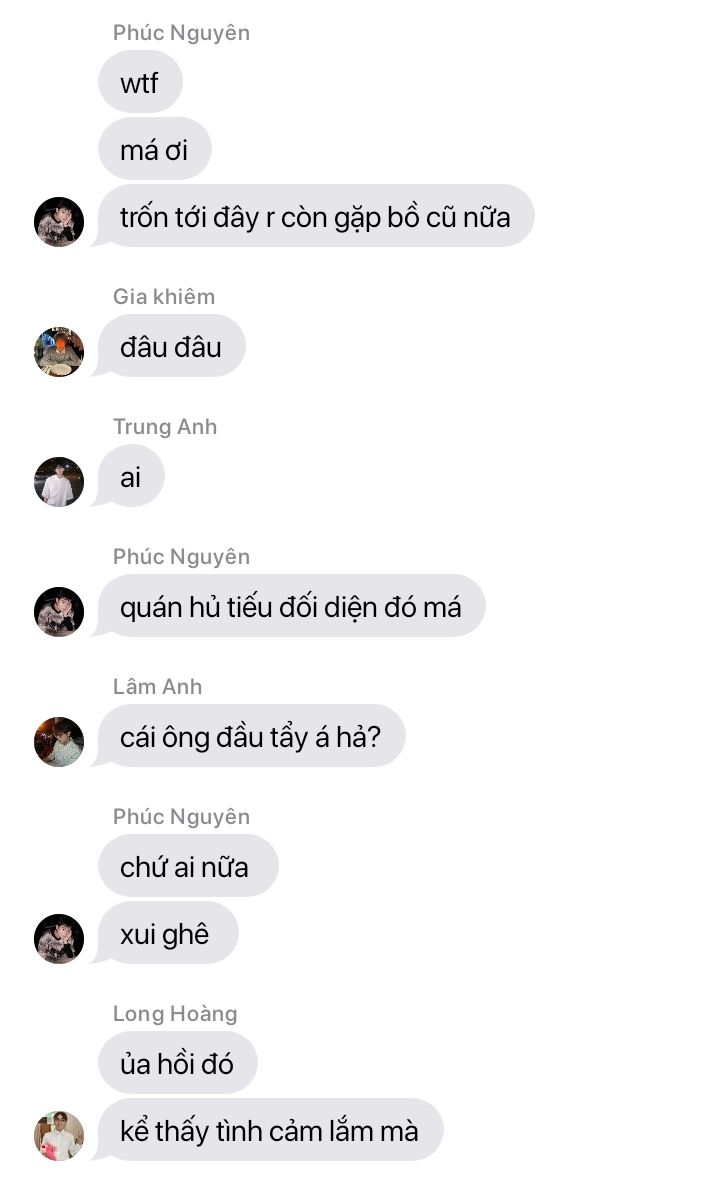Tap the 'chứ ai nữa' bubble
The image size is (720, 1179).
point(188,866)
